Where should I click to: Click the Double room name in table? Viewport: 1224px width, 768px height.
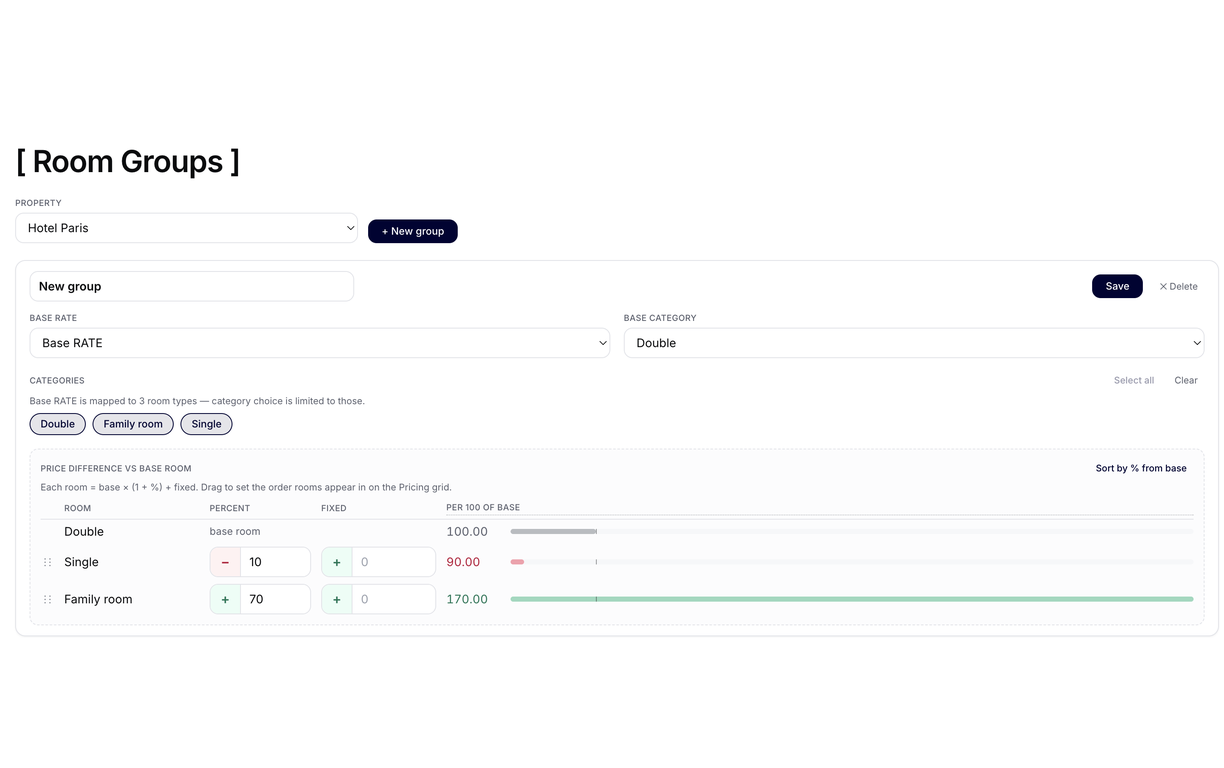coord(84,531)
